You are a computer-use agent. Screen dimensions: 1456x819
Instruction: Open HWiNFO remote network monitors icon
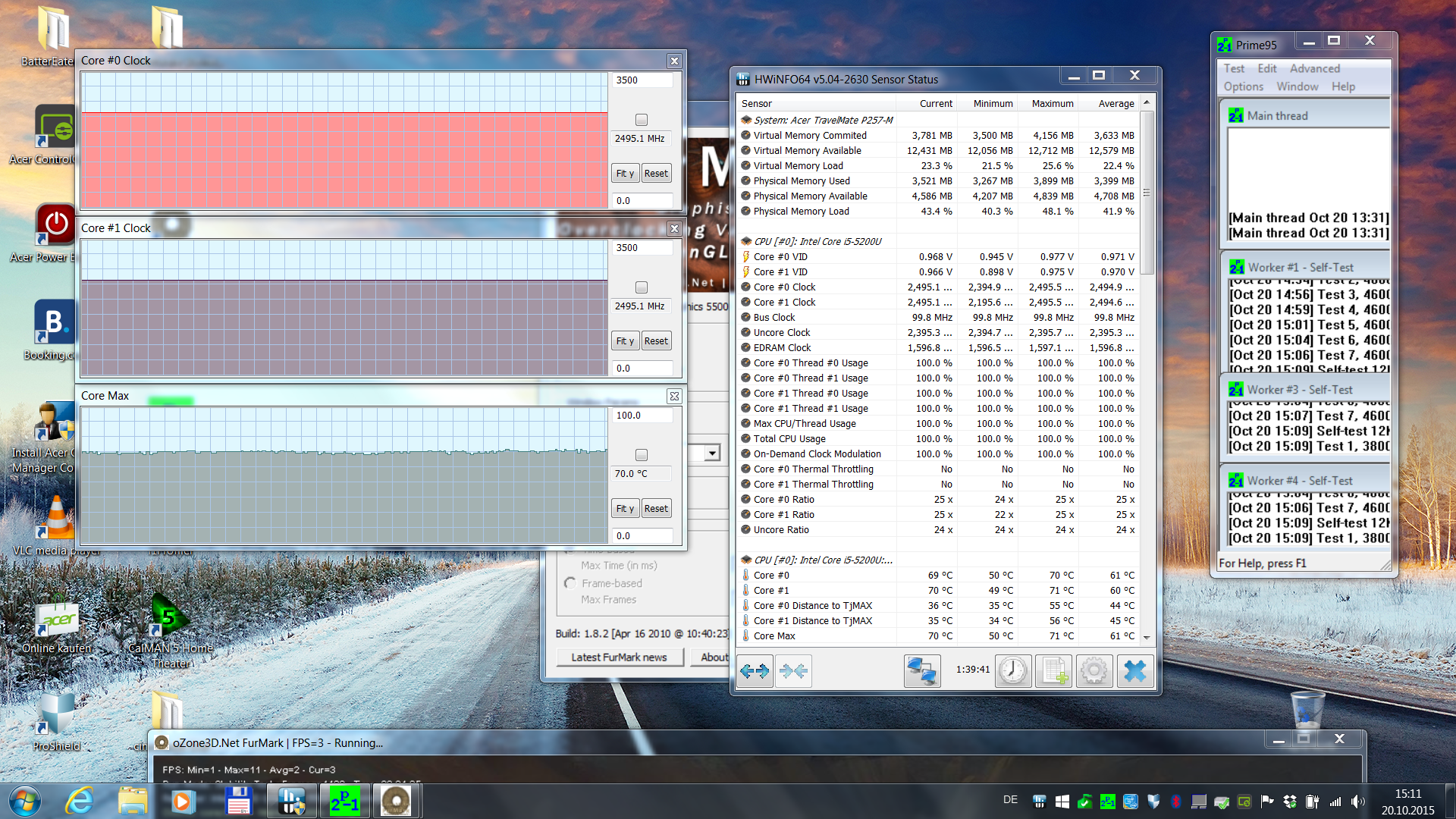(922, 671)
